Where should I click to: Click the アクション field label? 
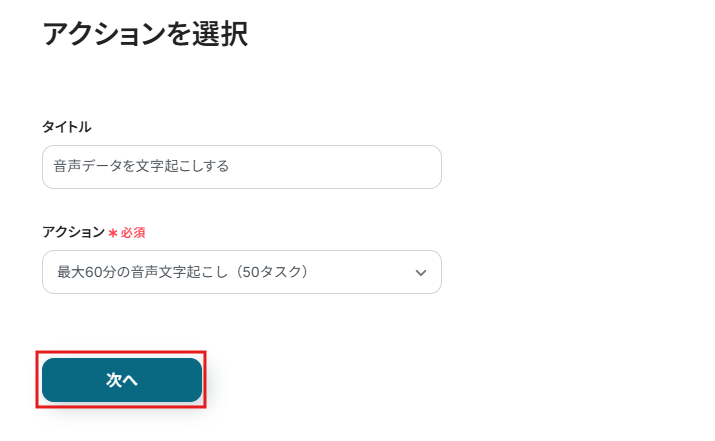(x=72, y=232)
